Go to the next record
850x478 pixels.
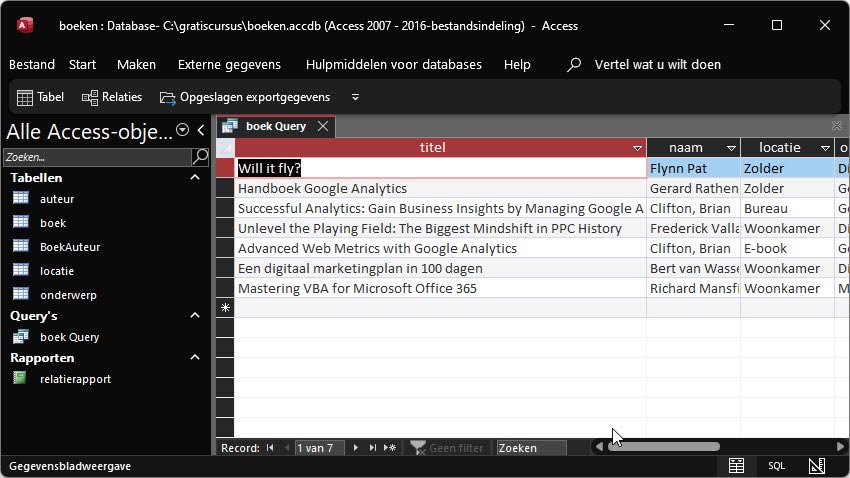pyautogui.click(x=356, y=448)
